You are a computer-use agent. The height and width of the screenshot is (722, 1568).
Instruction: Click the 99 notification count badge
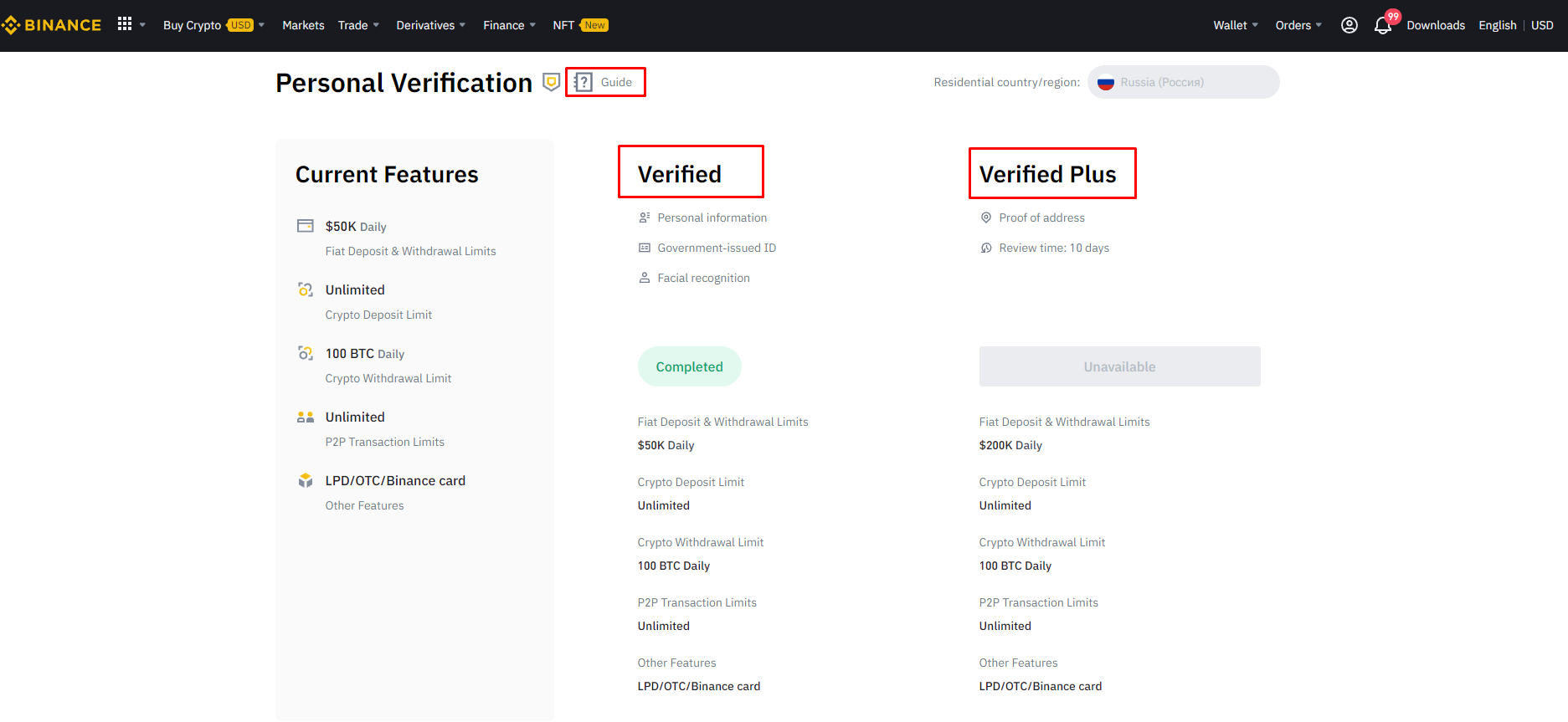tap(1393, 16)
